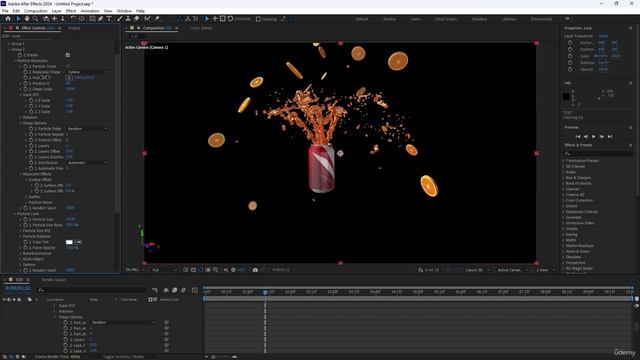Step to next frame in Preview panel
This screenshot has width=640, height=360.
point(602,136)
